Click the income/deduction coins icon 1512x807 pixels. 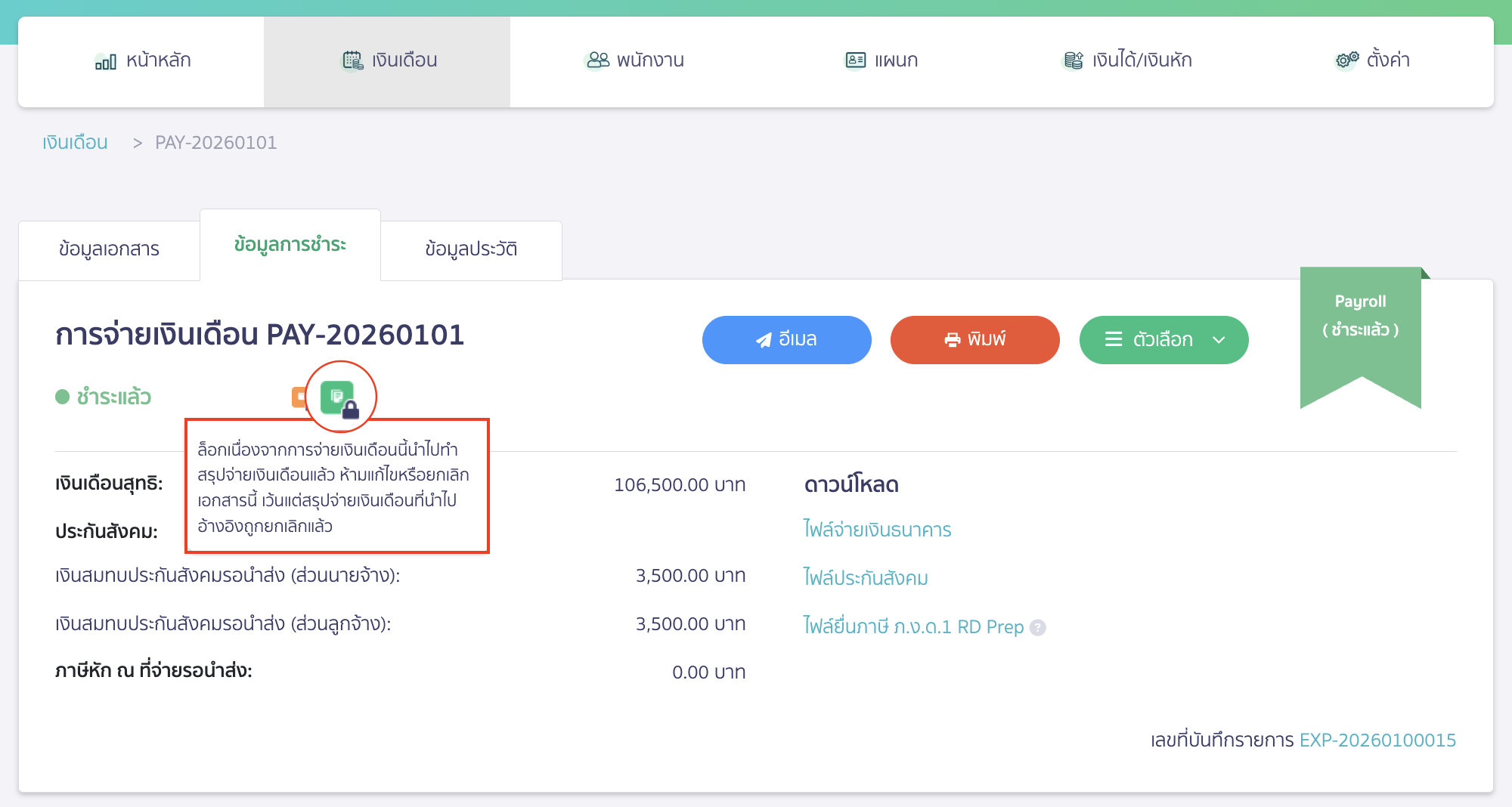1073,60
